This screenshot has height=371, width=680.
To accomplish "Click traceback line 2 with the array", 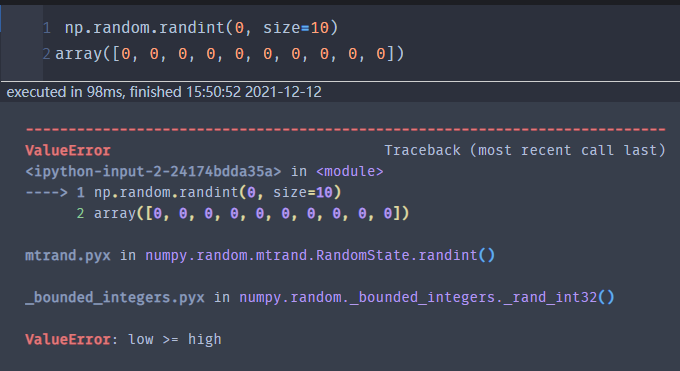I will pos(243,213).
